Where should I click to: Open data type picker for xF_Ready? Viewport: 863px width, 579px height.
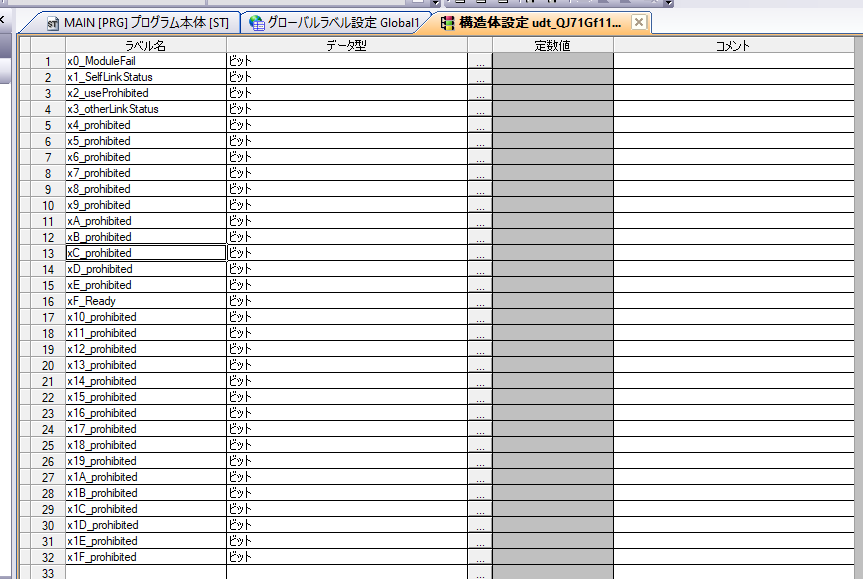(x=480, y=301)
